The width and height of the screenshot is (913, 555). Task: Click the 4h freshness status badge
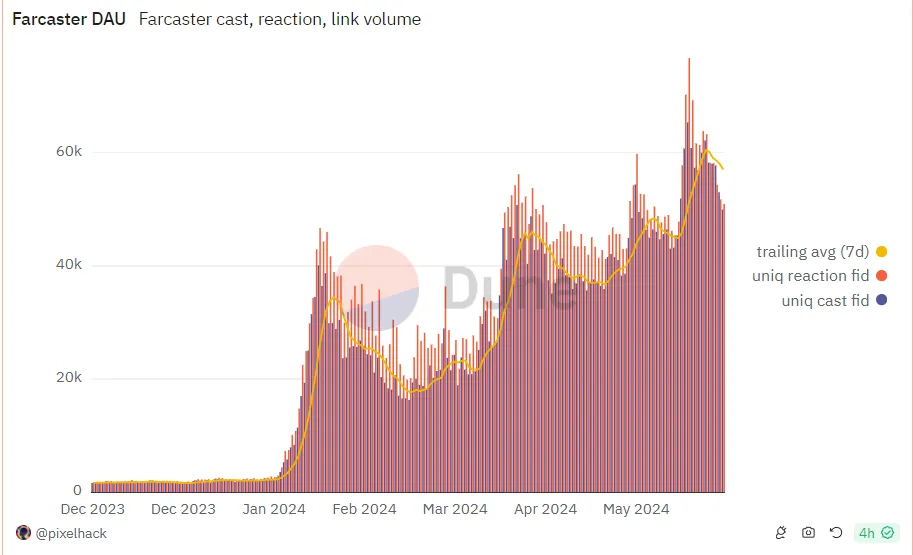click(x=876, y=533)
